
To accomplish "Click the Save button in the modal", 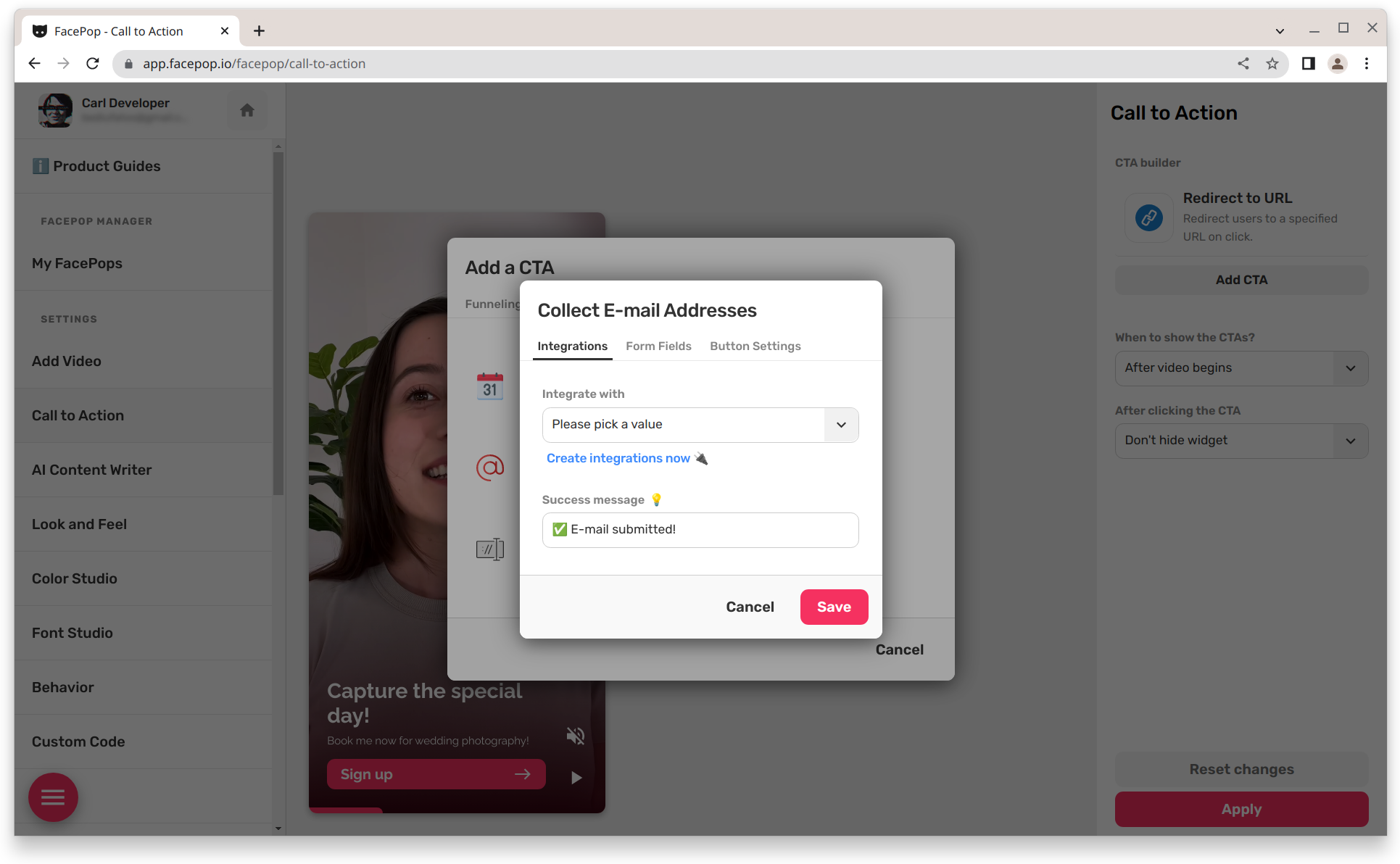I will pos(834,607).
